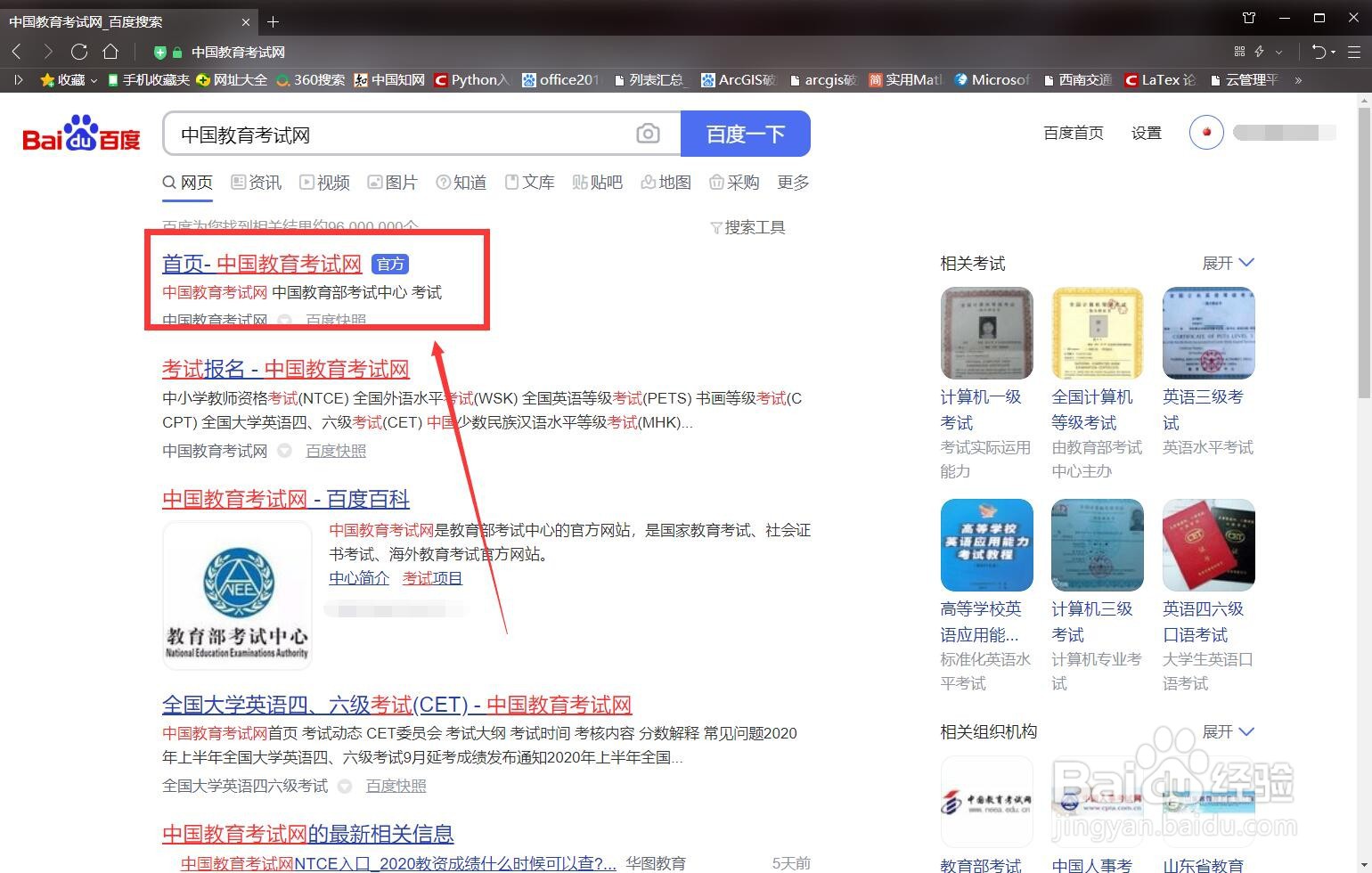Open the 全国计算机等级考试 thumbnail
This screenshot has height=873, width=1372.
pos(1098,333)
